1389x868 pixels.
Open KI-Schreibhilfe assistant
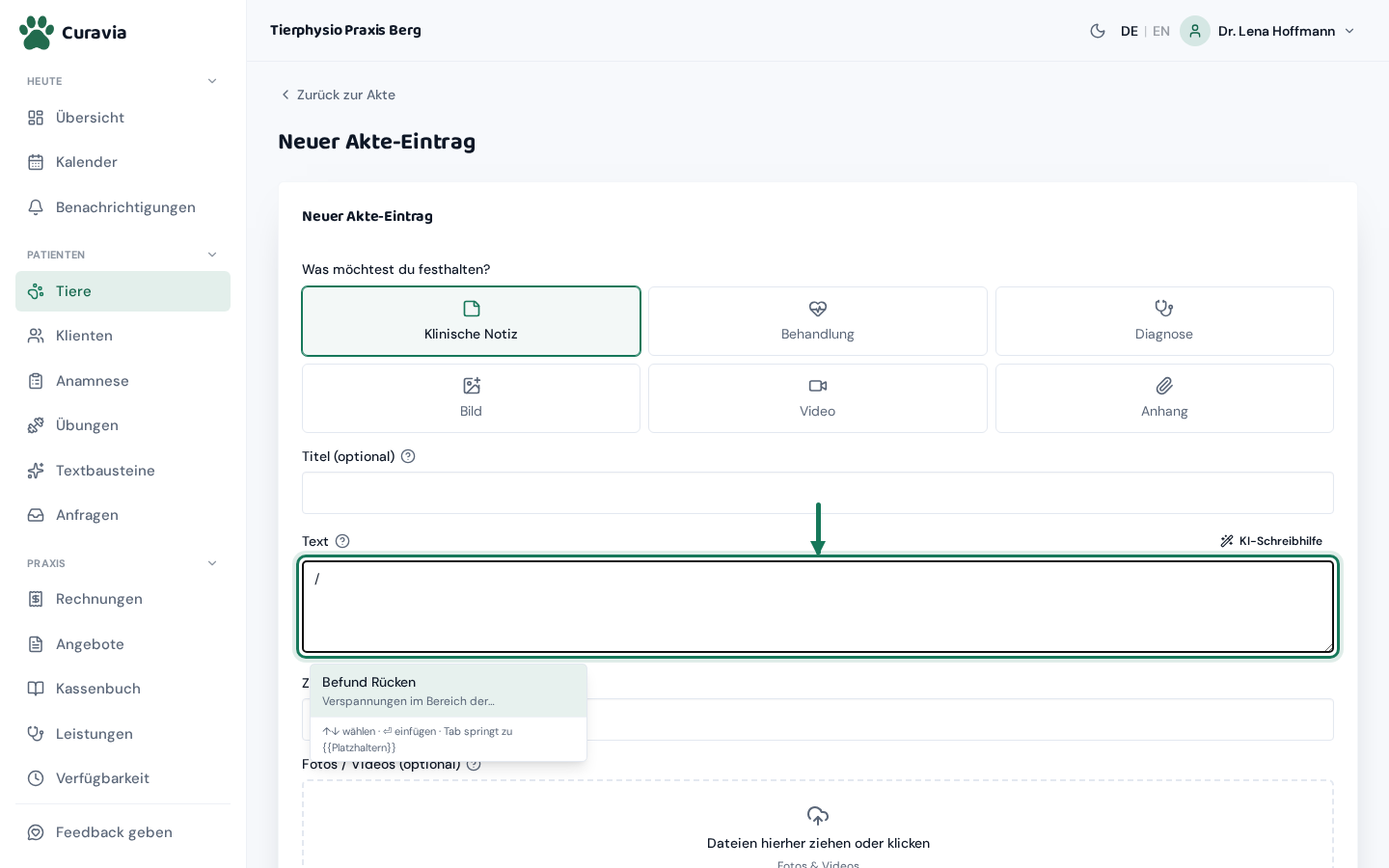click(x=1271, y=541)
